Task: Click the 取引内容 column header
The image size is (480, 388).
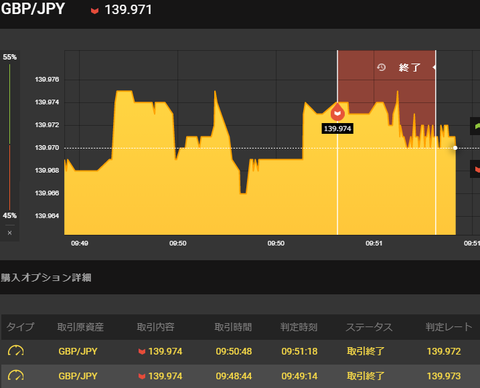Action: pos(156,327)
